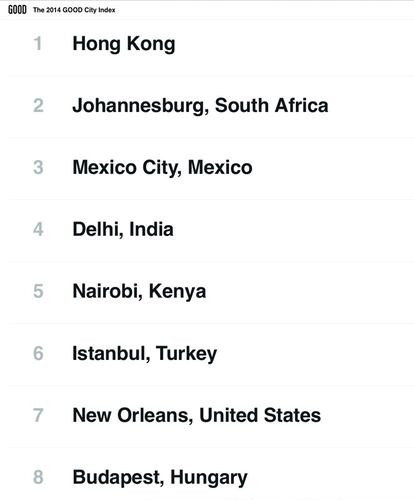Open the Budapest, Hungary entry
This screenshot has height=500, width=414.
pos(160,477)
